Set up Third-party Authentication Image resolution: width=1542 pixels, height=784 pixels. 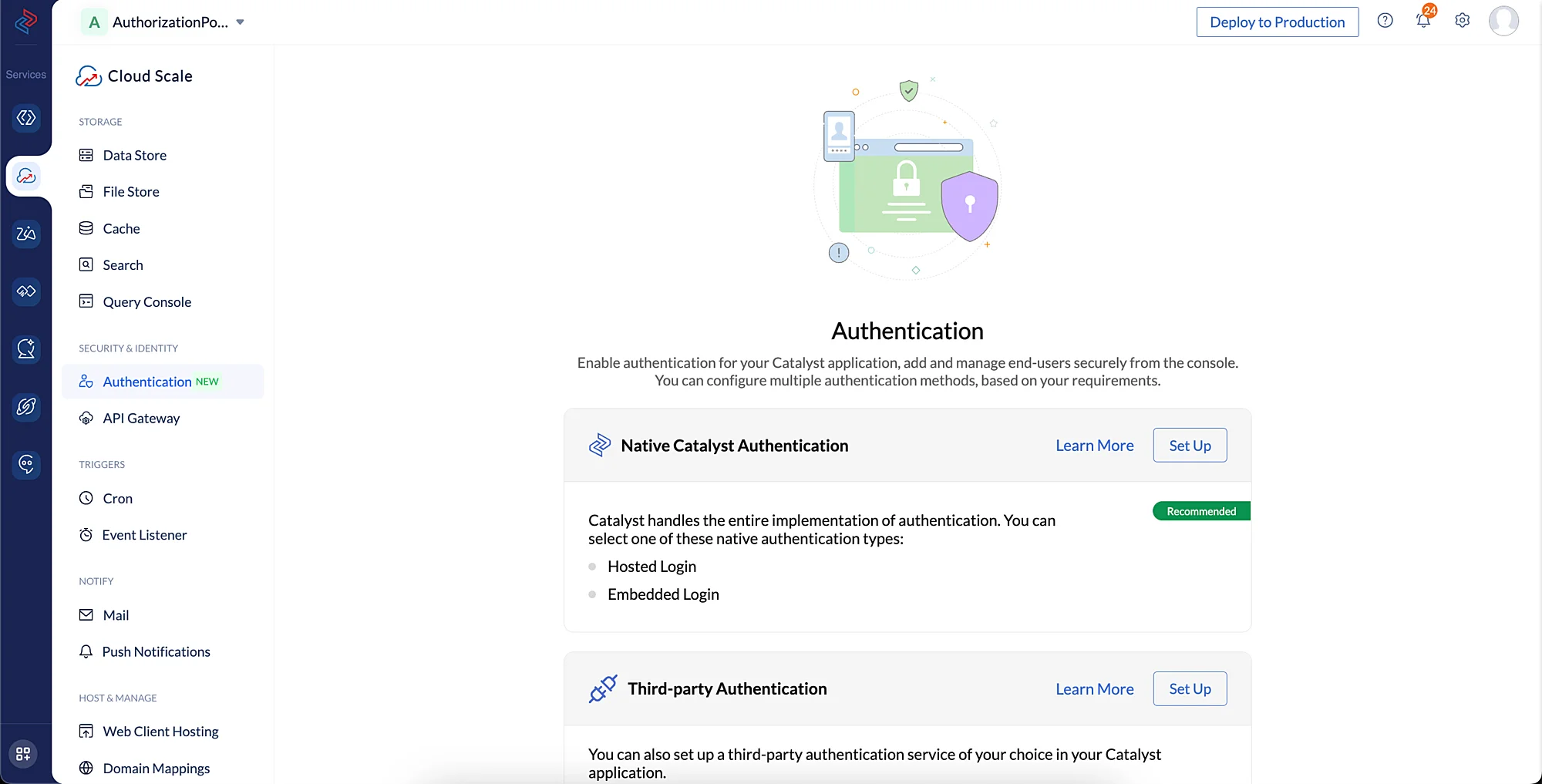pyautogui.click(x=1189, y=689)
